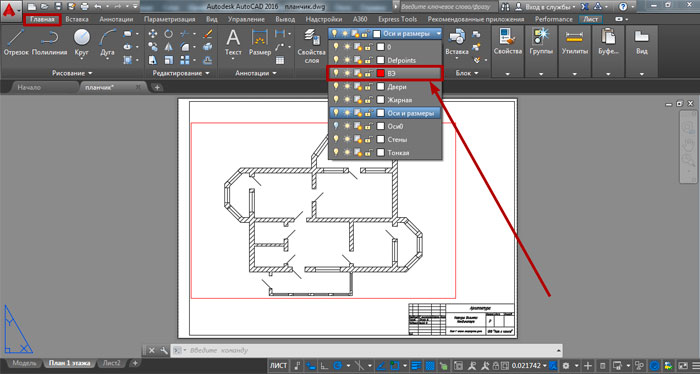The image size is (700, 374).
Task: Pick the Круг circle tool
Action: (x=82, y=42)
